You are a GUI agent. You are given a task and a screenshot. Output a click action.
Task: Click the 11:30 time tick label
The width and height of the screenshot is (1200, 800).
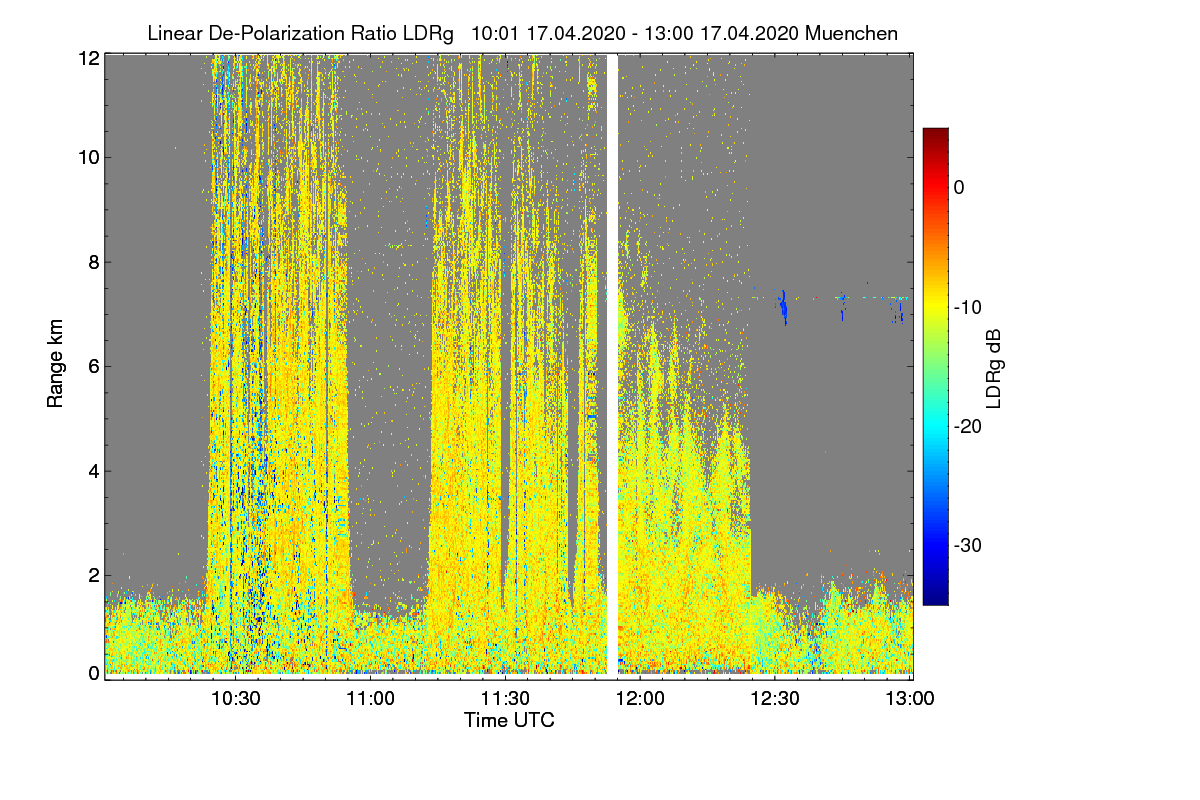coord(506,699)
